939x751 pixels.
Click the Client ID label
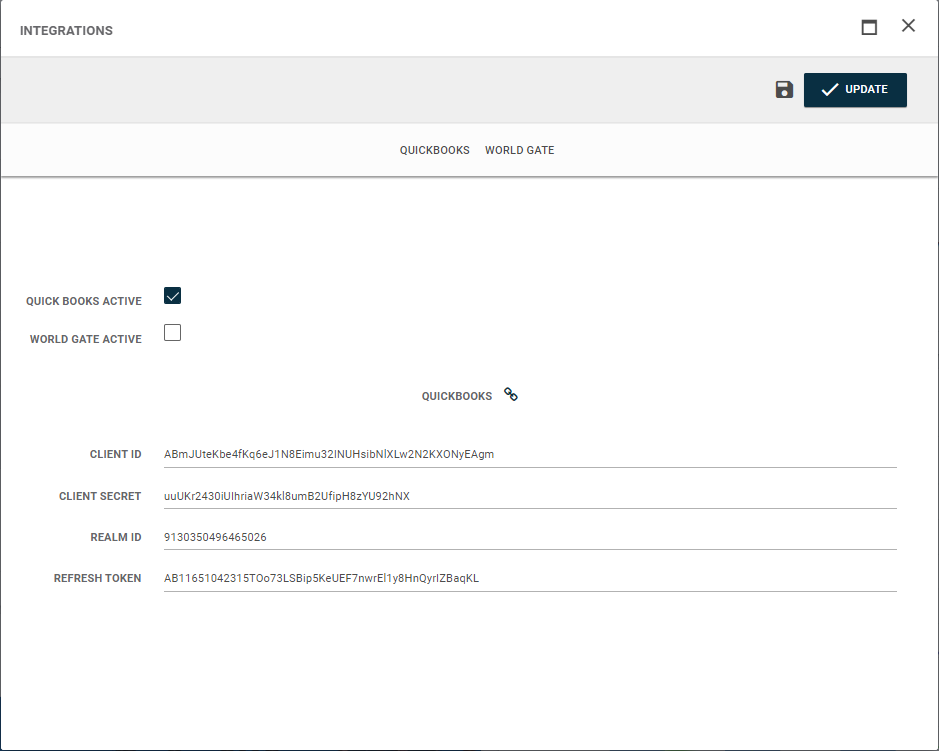[116, 455]
